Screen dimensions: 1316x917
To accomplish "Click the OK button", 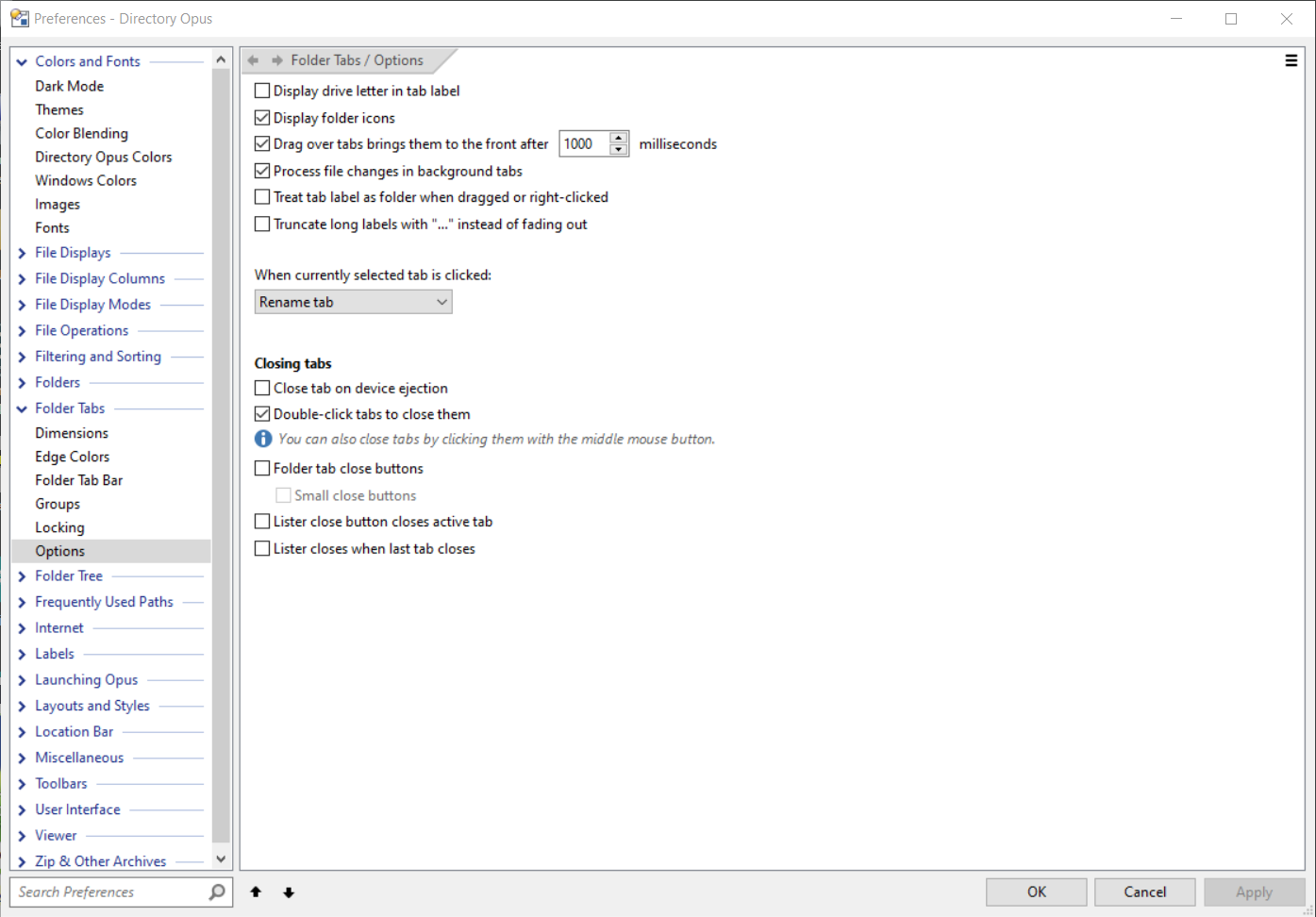I will point(1037,892).
